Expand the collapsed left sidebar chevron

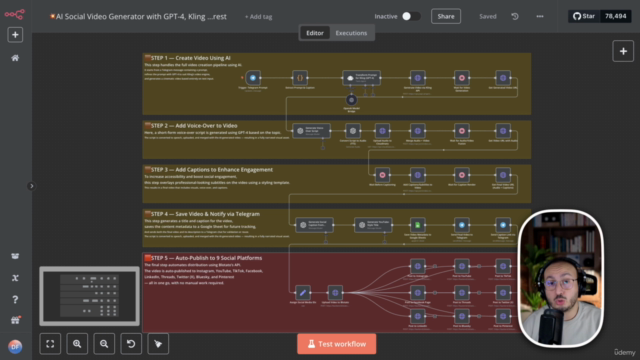click(x=31, y=186)
